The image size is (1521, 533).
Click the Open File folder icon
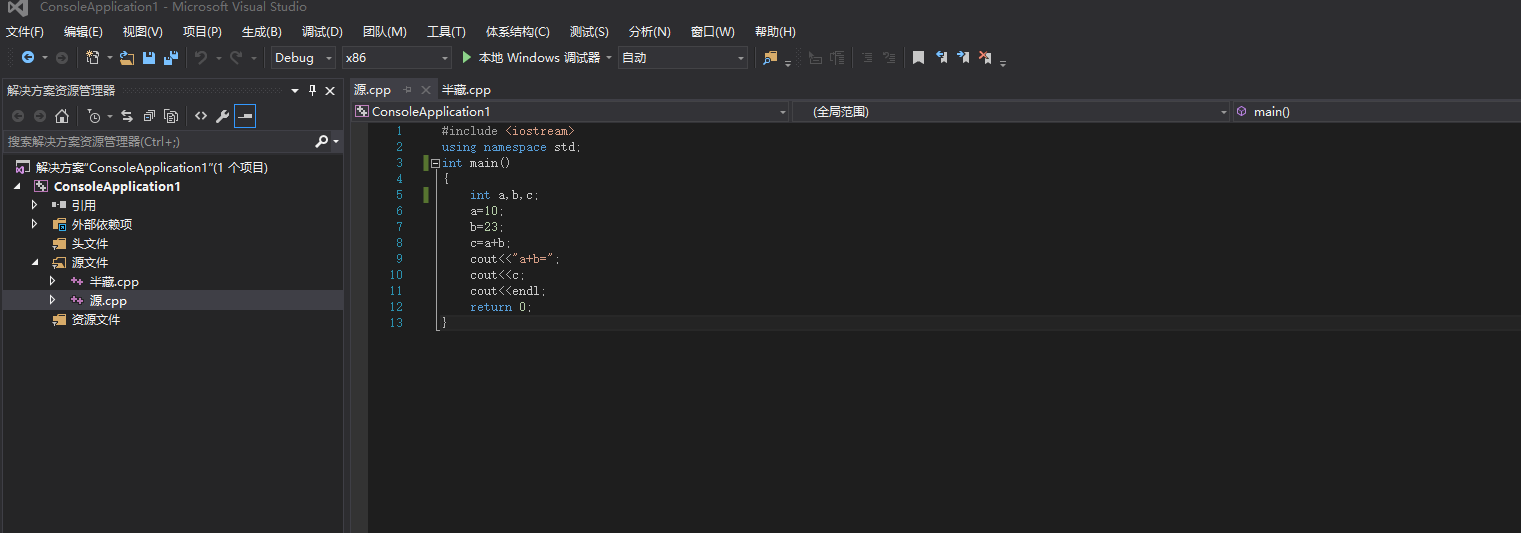pos(127,58)
